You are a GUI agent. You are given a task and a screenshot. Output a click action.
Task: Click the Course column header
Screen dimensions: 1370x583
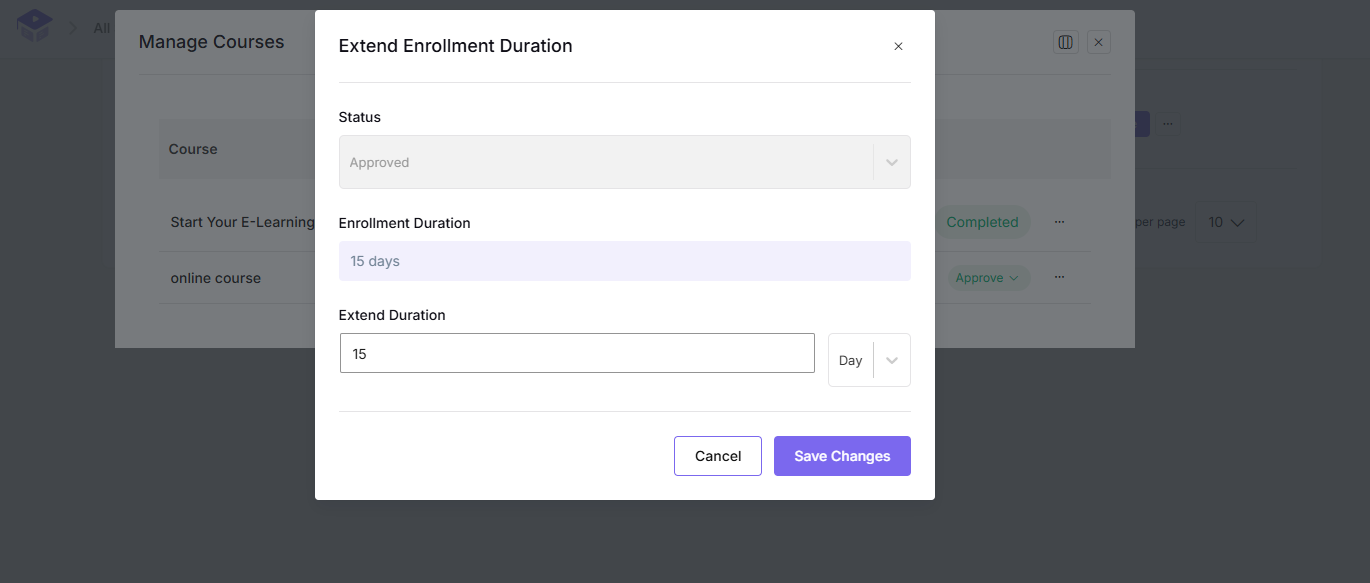click(193, 149)
